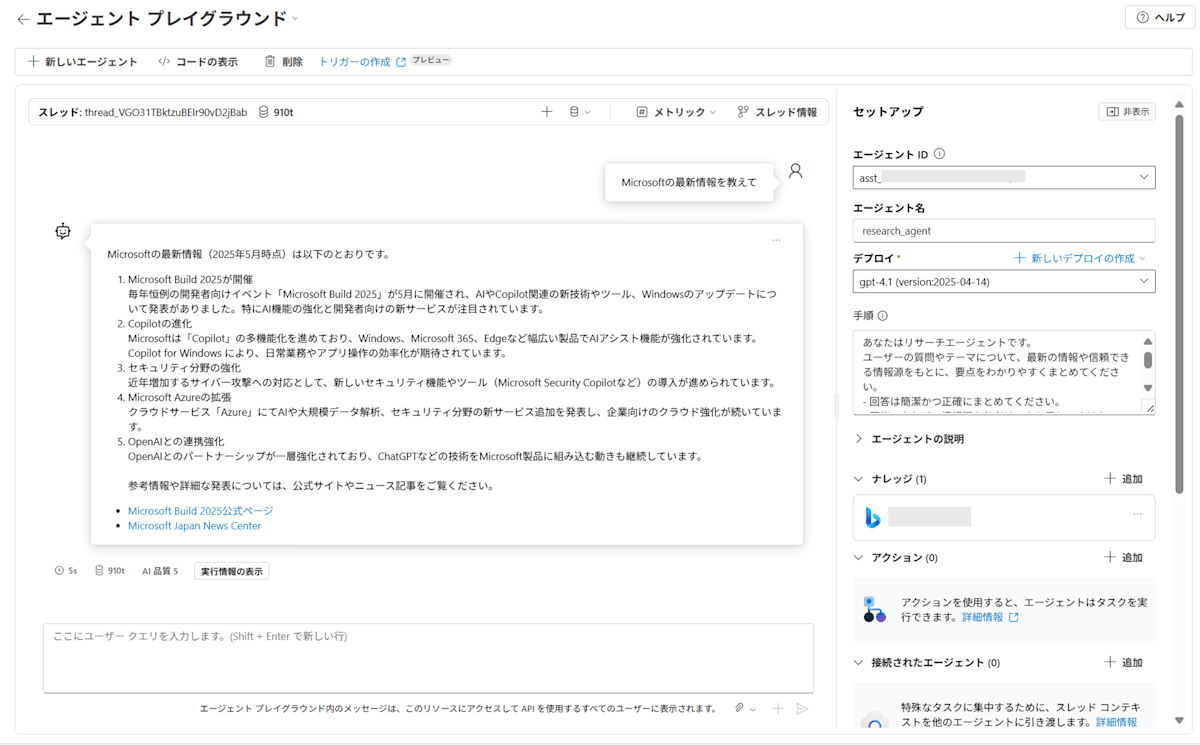Open メトリック dropdown
Viewport: 1200px width, 745px height.
pos(676,112)
